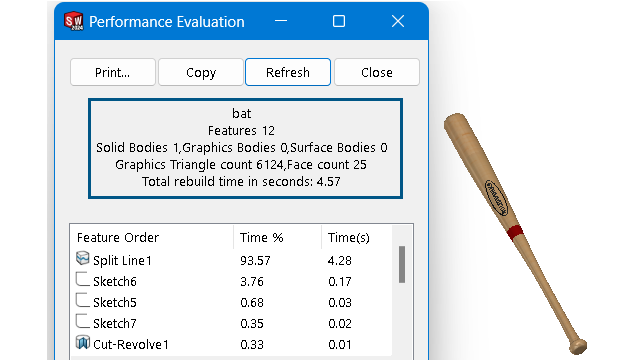Copy the performance evaluation results
Screen dimensions: 640x360
[x=201, y=72]
